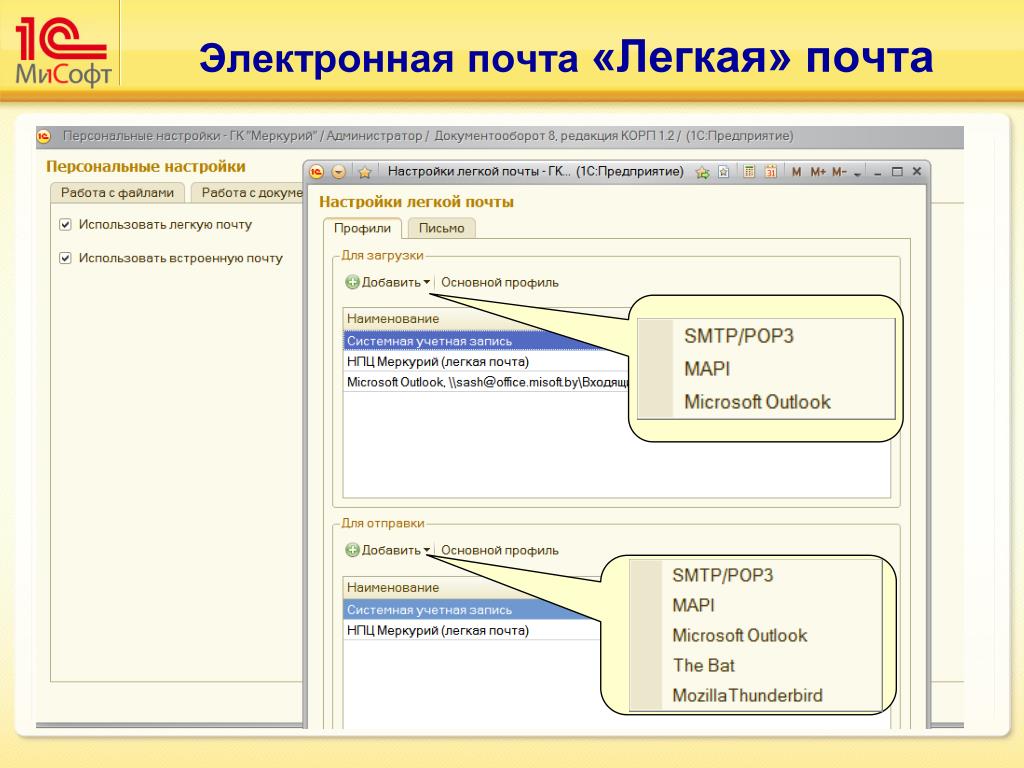Open the Добавить dropdown under Для загрузки
This screenshot has height=768, width=1024.
click(388, 282)
